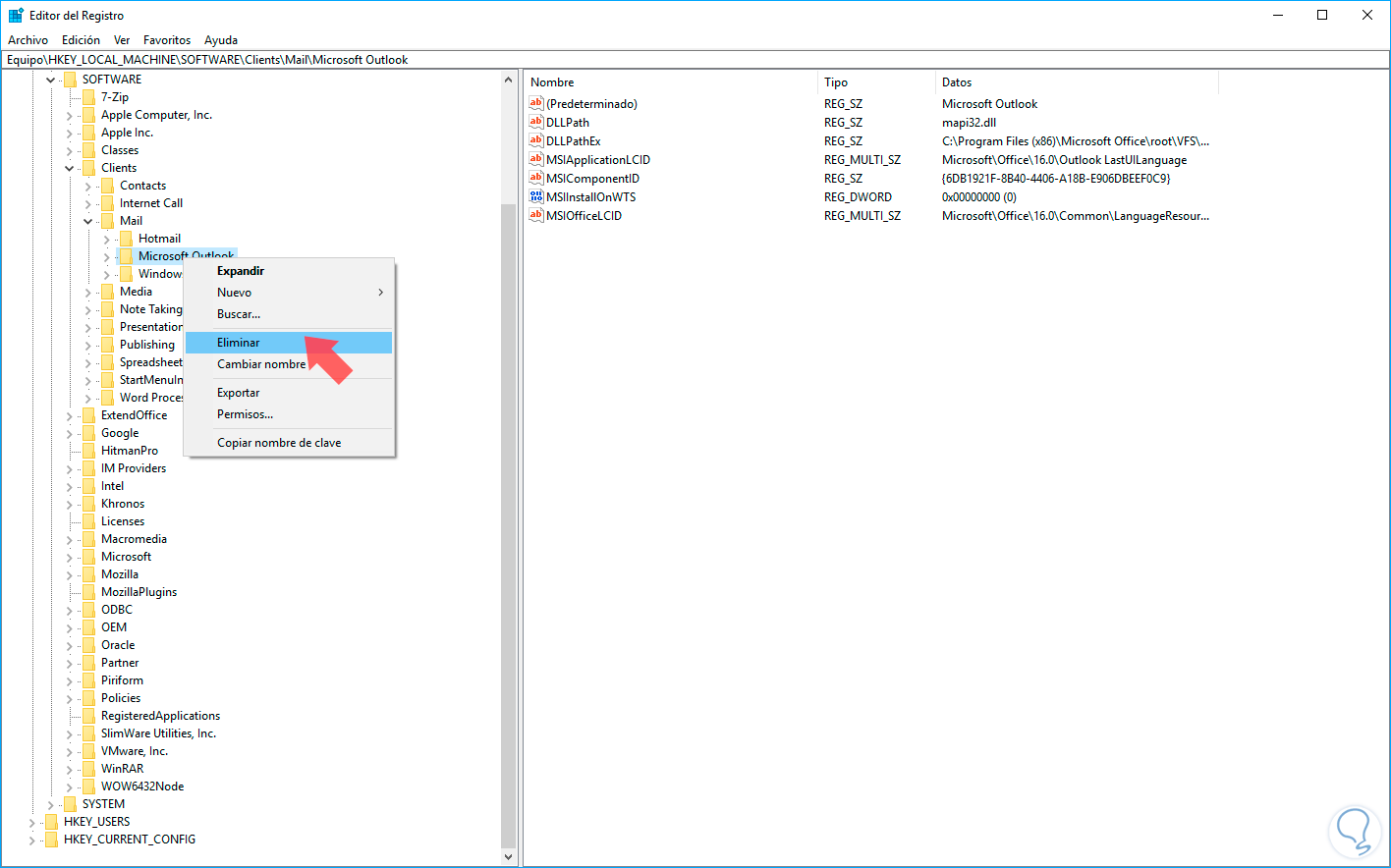Choose Buscar... in the context menu
The height and width of the screenshot is (868, 1391).
(x=289, y=314)
